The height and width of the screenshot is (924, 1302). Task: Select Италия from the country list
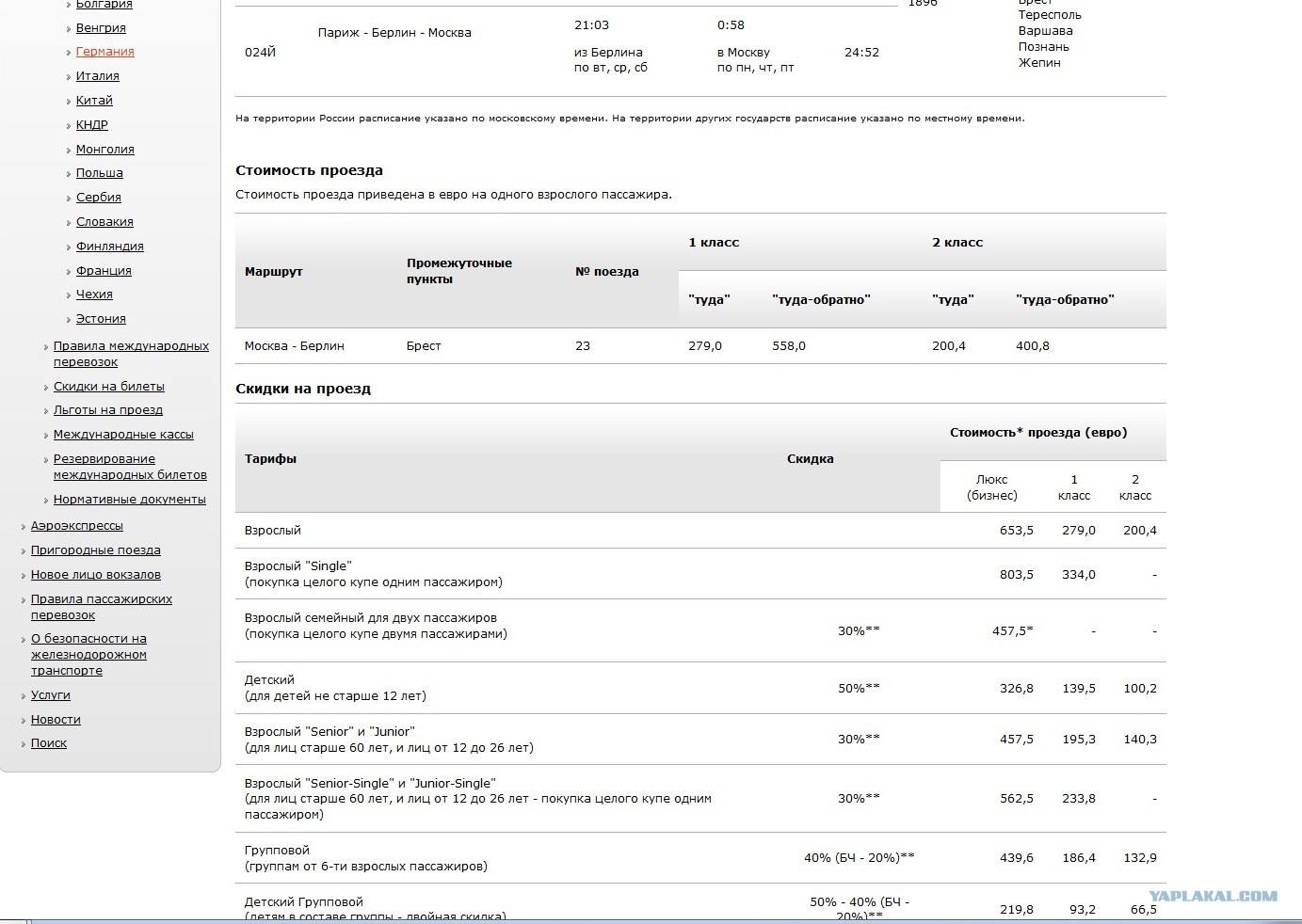click(x=98, y=76)
